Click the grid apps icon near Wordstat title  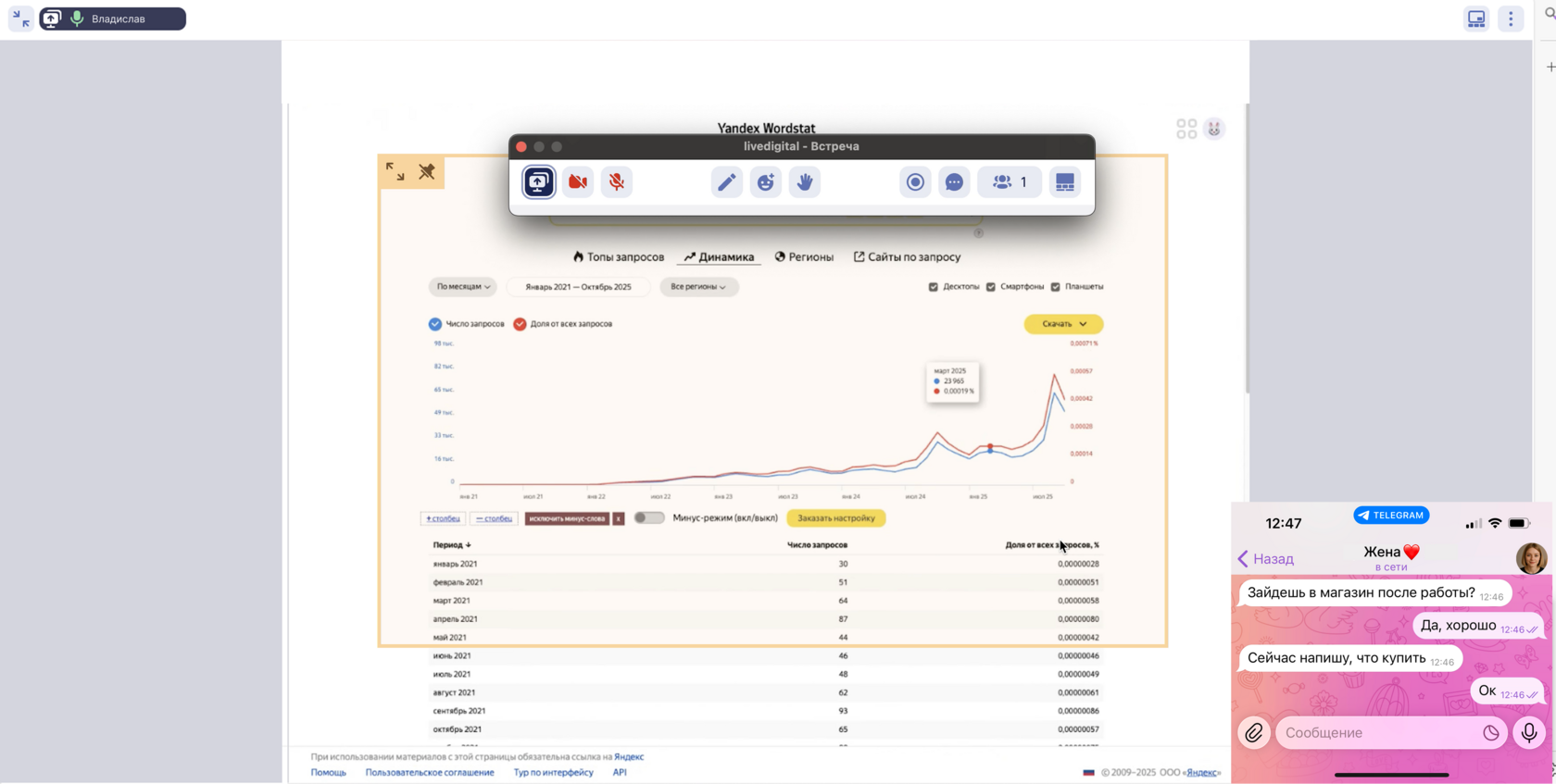1186,129
